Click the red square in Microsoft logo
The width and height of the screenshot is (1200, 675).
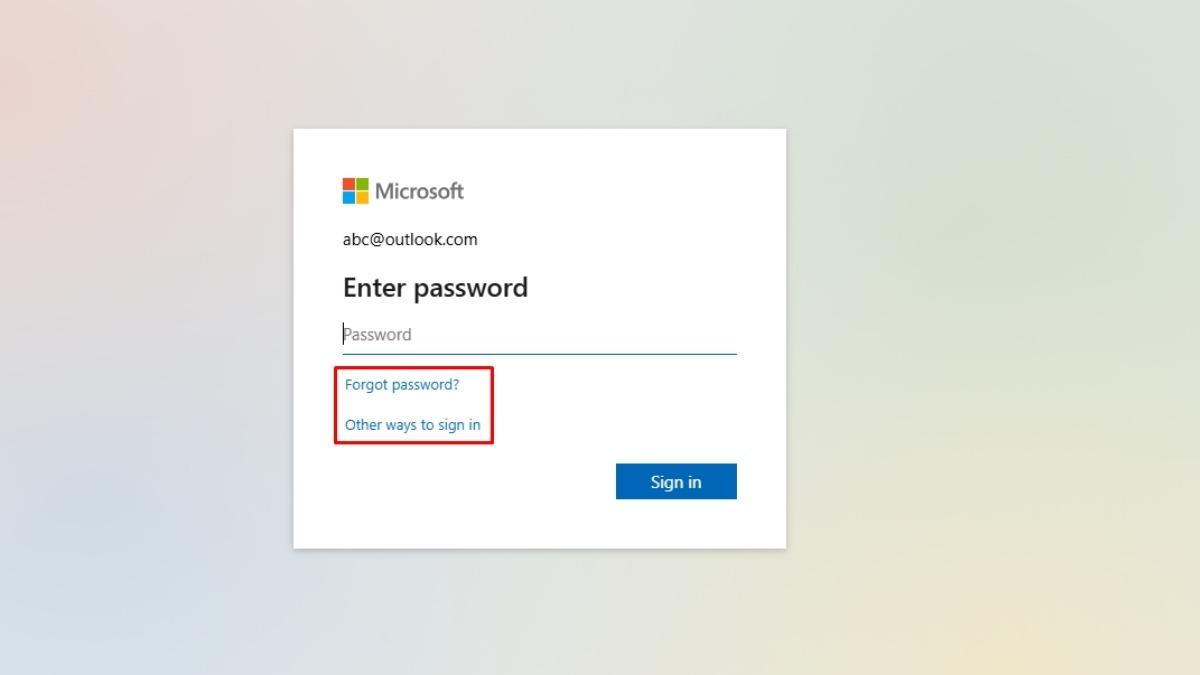pyautogui.click(x=349, y=184)
